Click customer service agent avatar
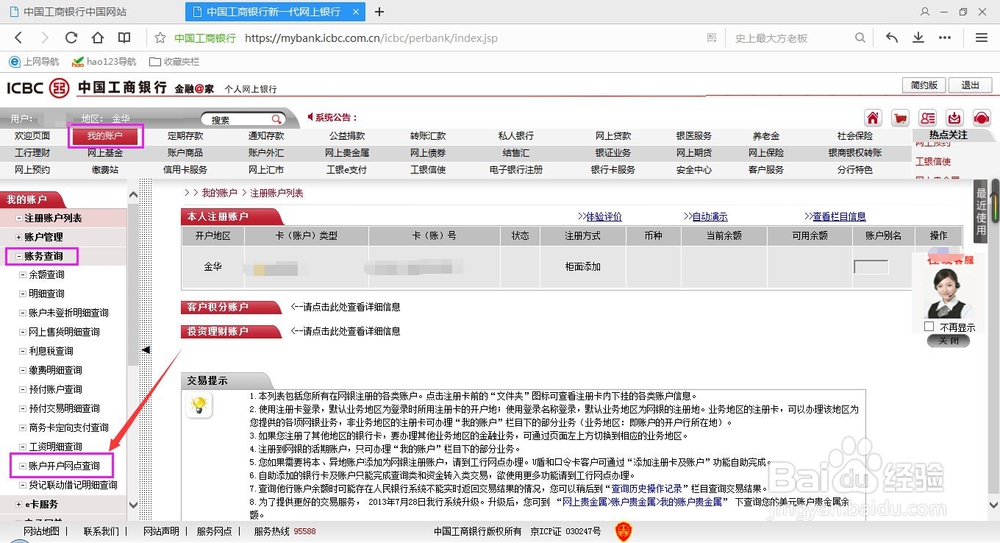This screenshot has height=543, width=1000. [x=948, y=293]
